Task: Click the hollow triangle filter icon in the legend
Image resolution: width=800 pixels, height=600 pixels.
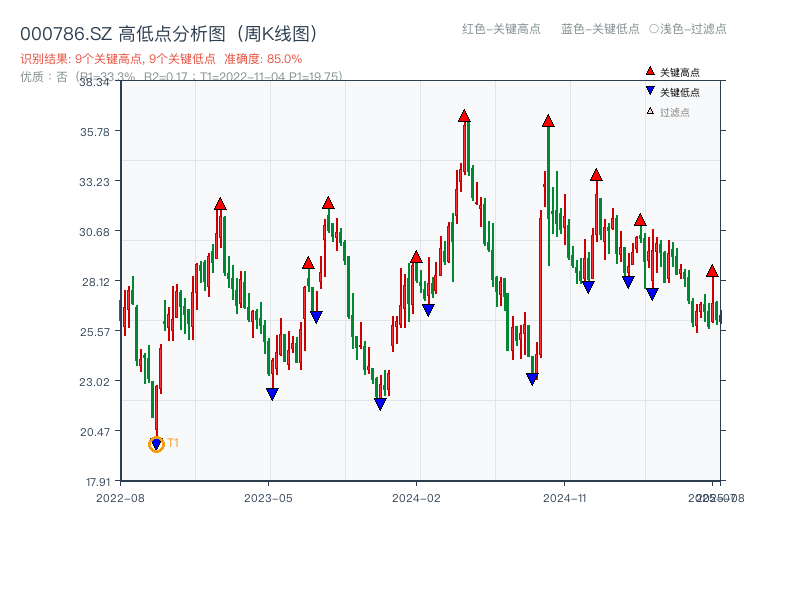Action: (x=650, y=111)
